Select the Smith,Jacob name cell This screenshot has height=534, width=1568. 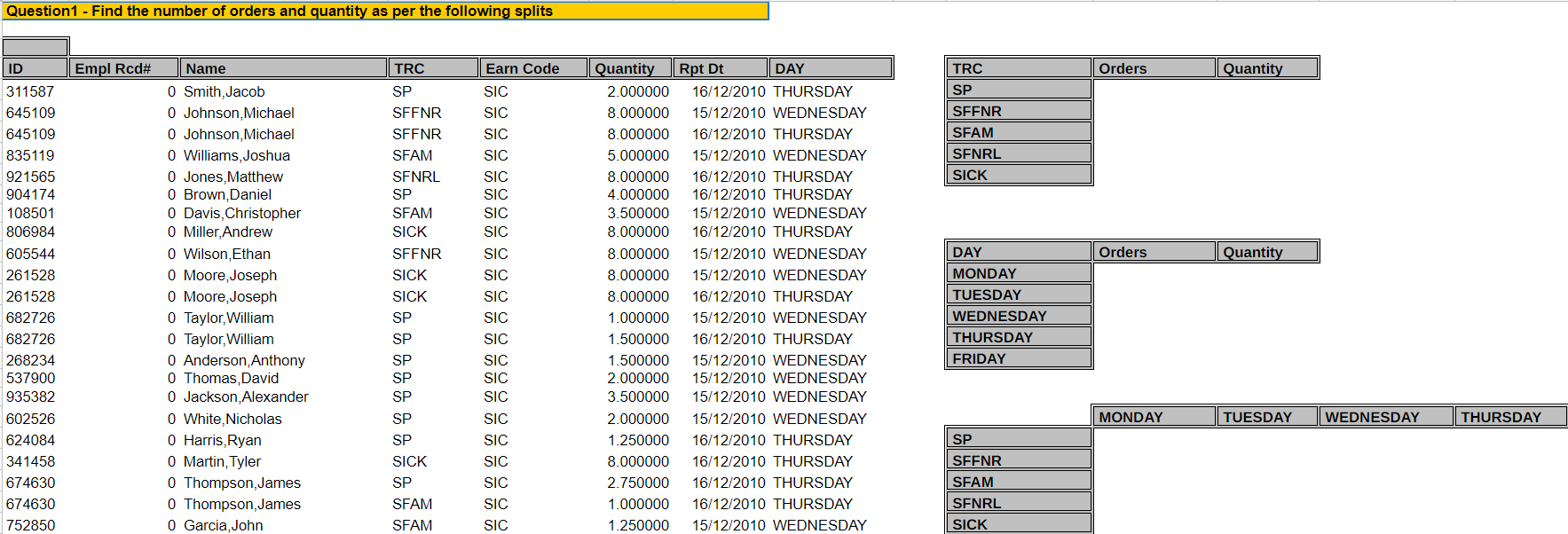coord(224,91)
